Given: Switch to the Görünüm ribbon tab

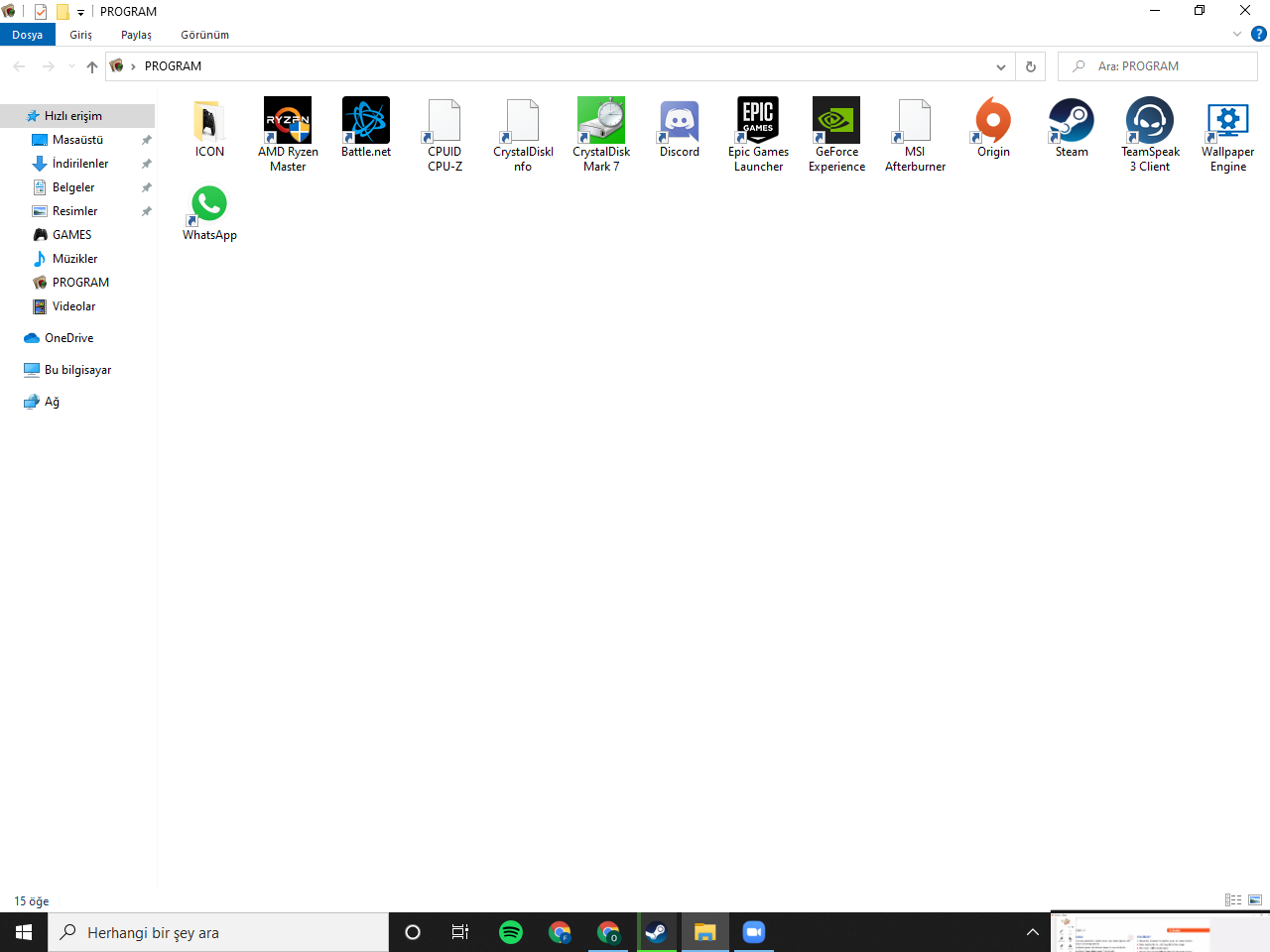Looking at the screenshot, I should tap(205, 35).
